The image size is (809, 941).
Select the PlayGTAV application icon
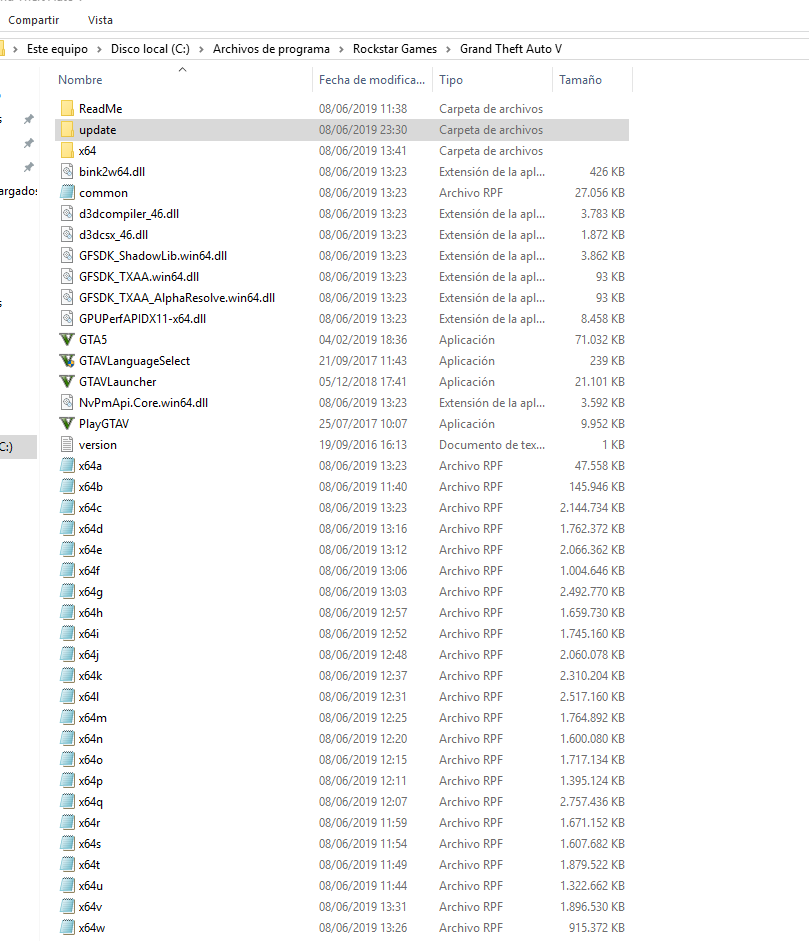click(x=67, y=424)
